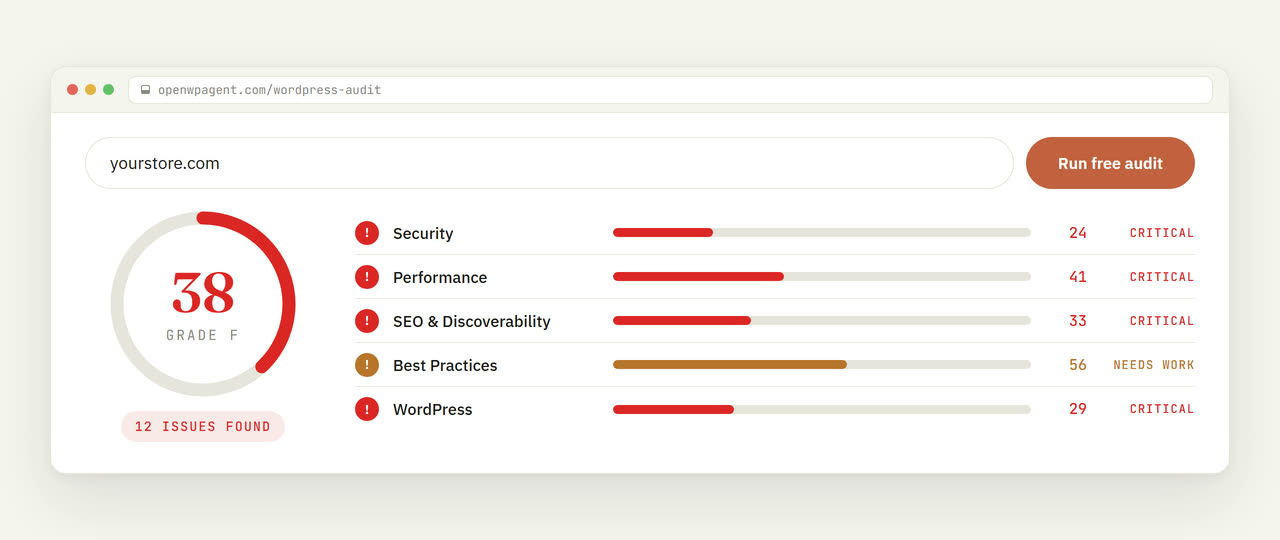Click the Best Practices score bar
The image size is (1280, 540).
(x=822, y=365)
